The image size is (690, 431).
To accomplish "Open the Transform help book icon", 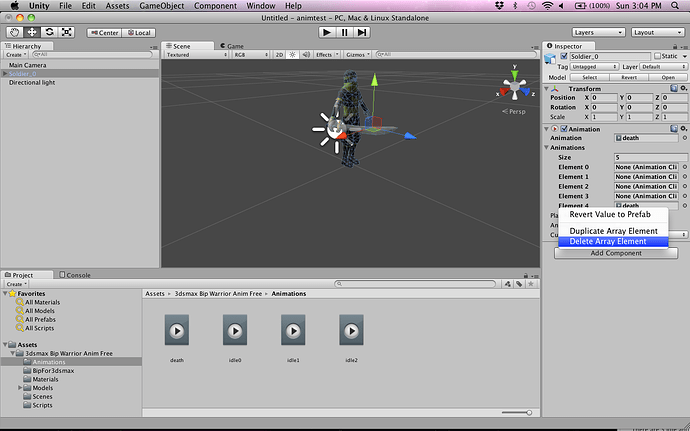I will (674, 88).
